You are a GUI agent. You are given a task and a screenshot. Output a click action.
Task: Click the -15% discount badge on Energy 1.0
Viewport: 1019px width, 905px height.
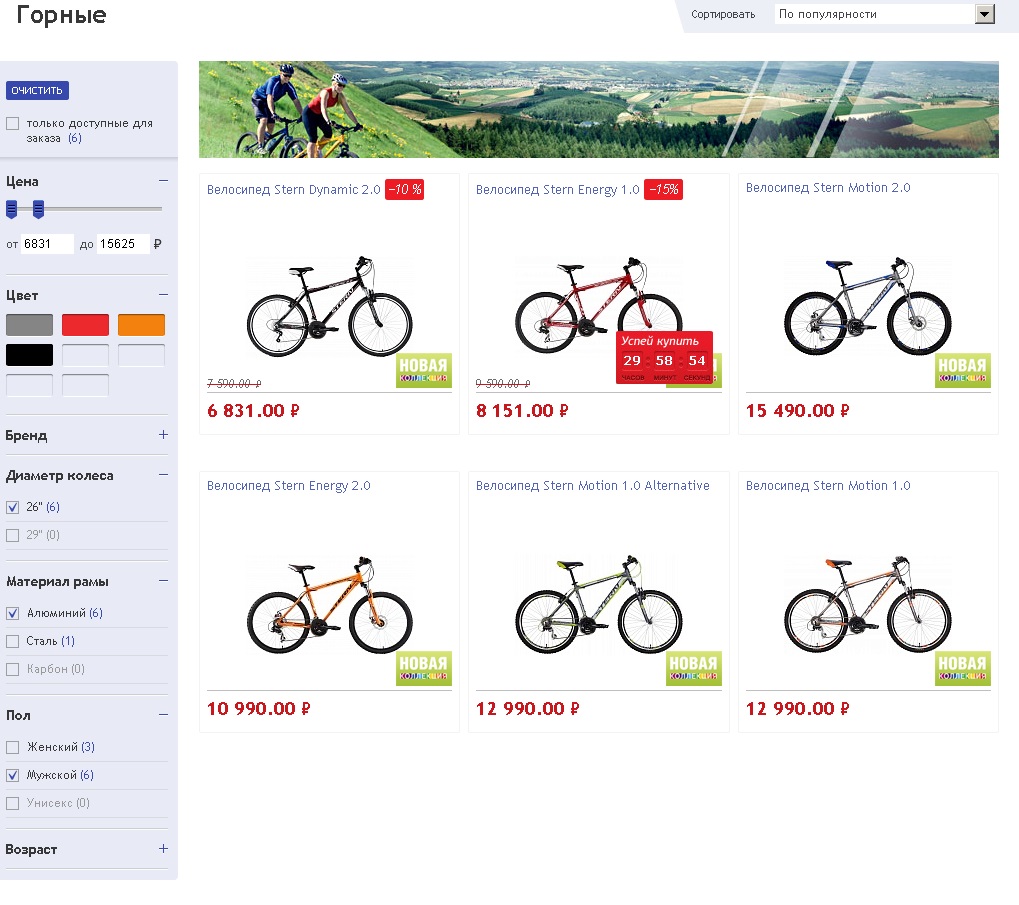(663, 189)
